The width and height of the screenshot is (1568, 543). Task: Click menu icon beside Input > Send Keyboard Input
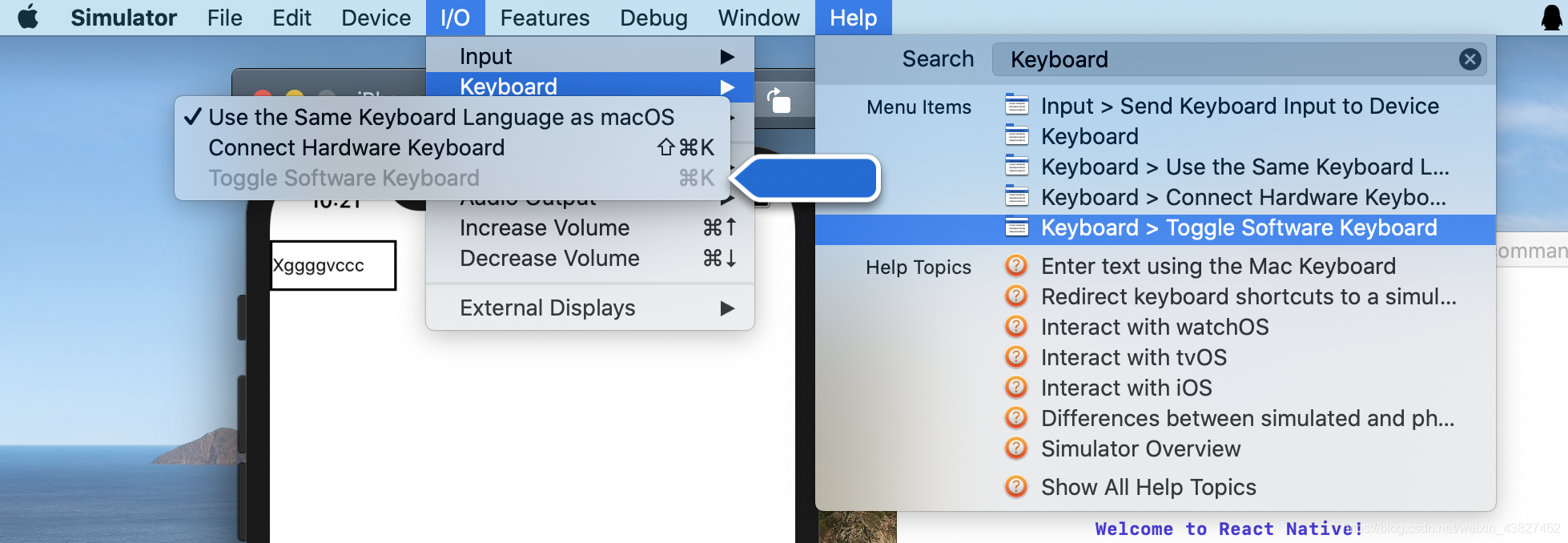(x=1016, y=106)
